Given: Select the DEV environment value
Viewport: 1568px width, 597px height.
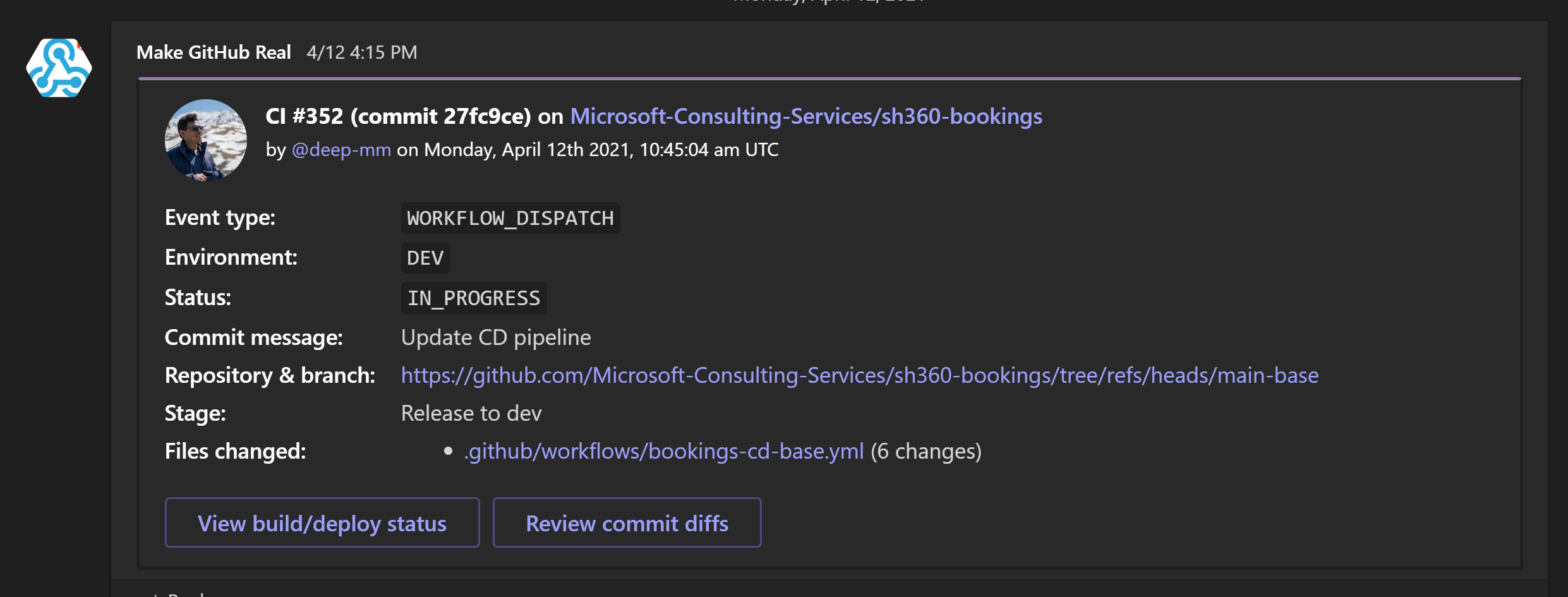Looking at the screenshot, I should coord(425,258).
